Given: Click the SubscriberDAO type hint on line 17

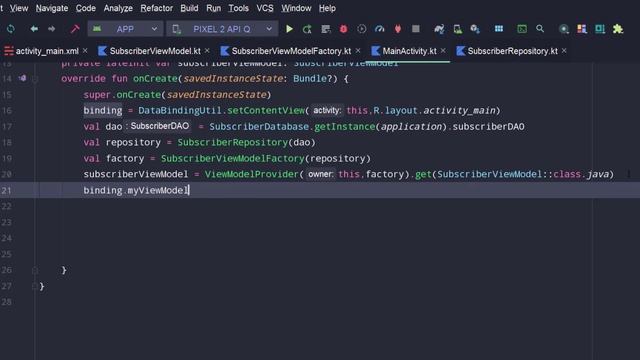Looking at the screenshot, I should click(160, 126).
